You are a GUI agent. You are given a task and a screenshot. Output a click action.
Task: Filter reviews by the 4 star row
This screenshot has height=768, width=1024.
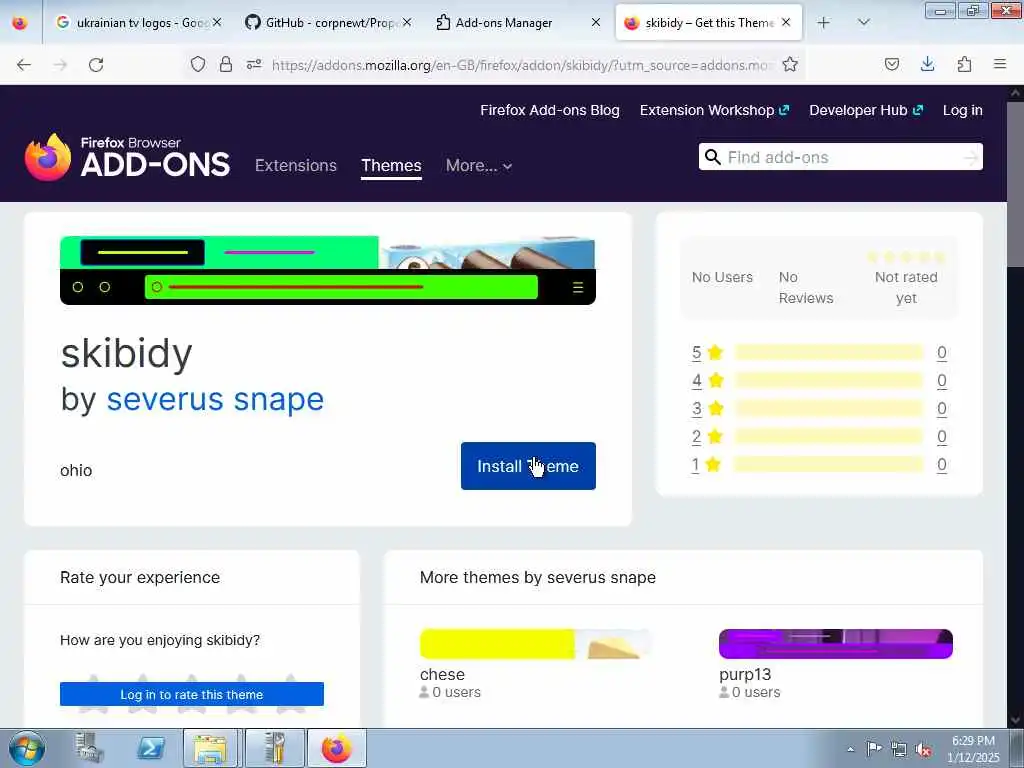[x=819, y=381]
